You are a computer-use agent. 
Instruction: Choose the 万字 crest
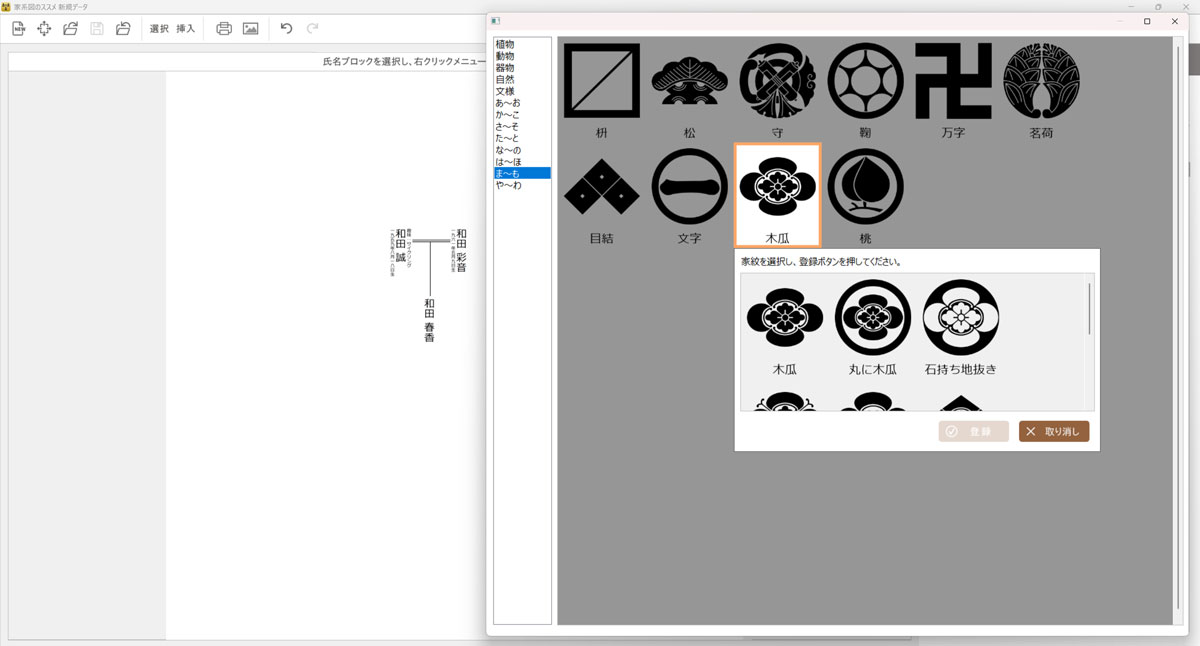[953, 90]
